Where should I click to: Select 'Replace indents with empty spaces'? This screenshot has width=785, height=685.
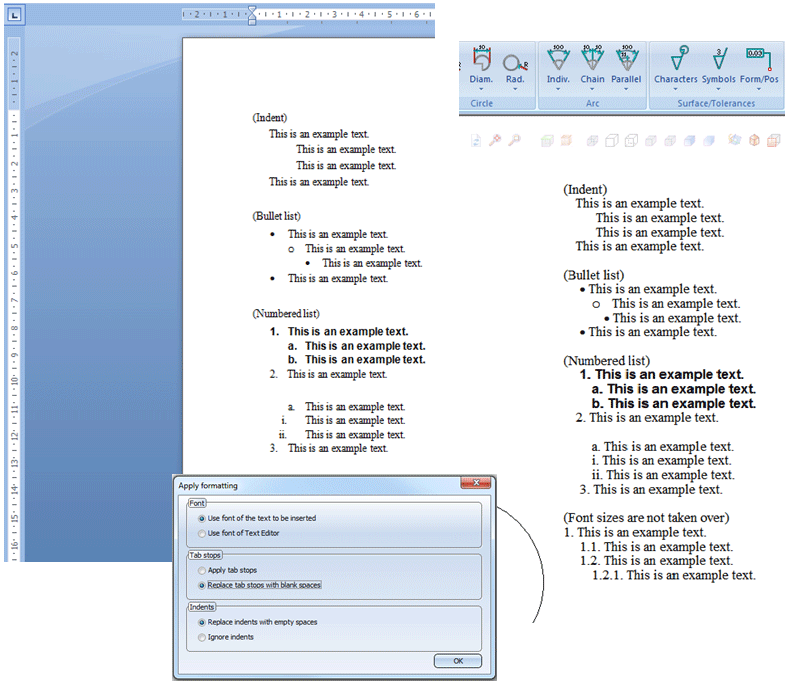pyautogui.click(x=257, y=622)
